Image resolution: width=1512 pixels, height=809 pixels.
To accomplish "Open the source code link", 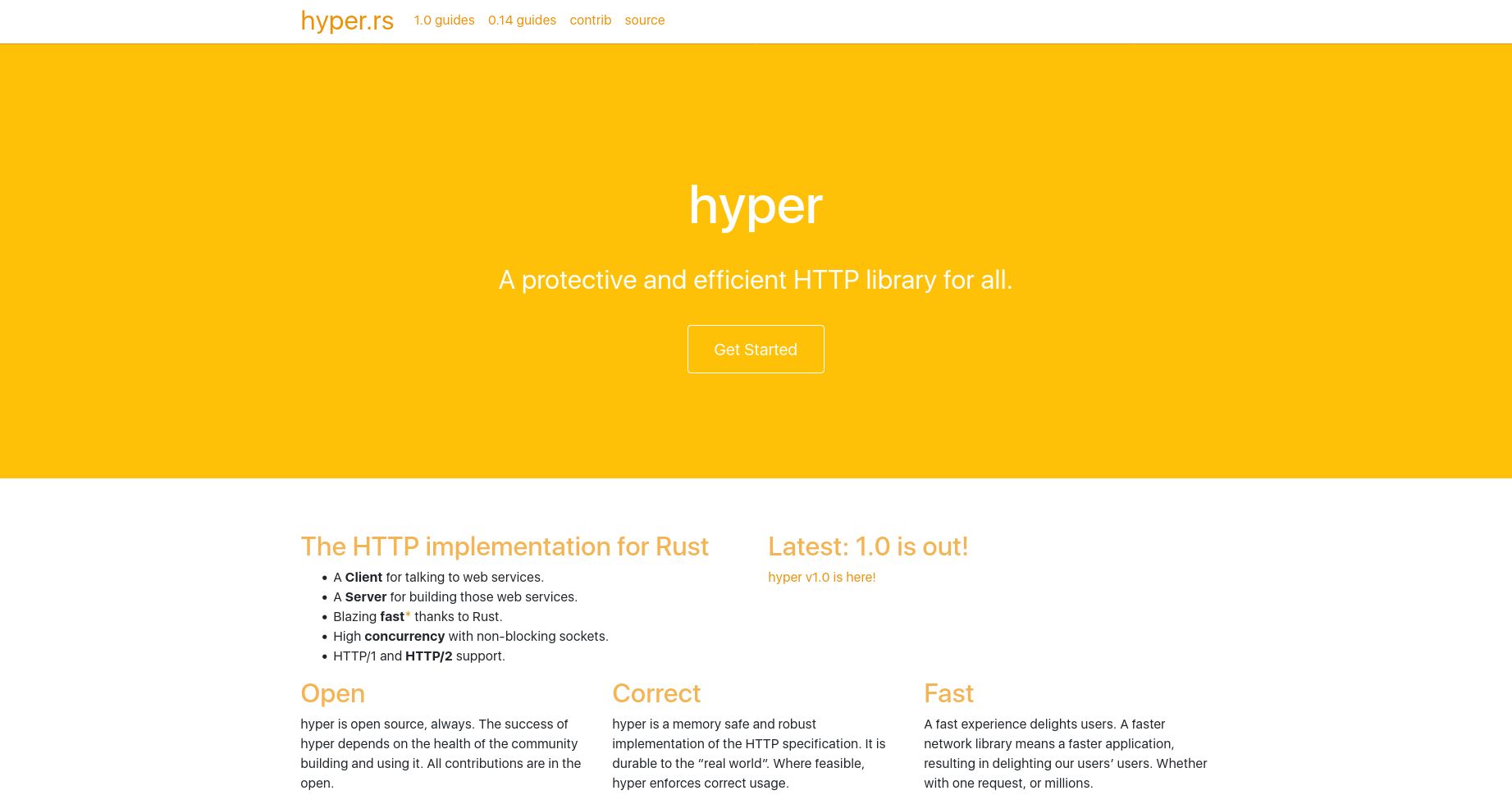I will coord(644,20).
